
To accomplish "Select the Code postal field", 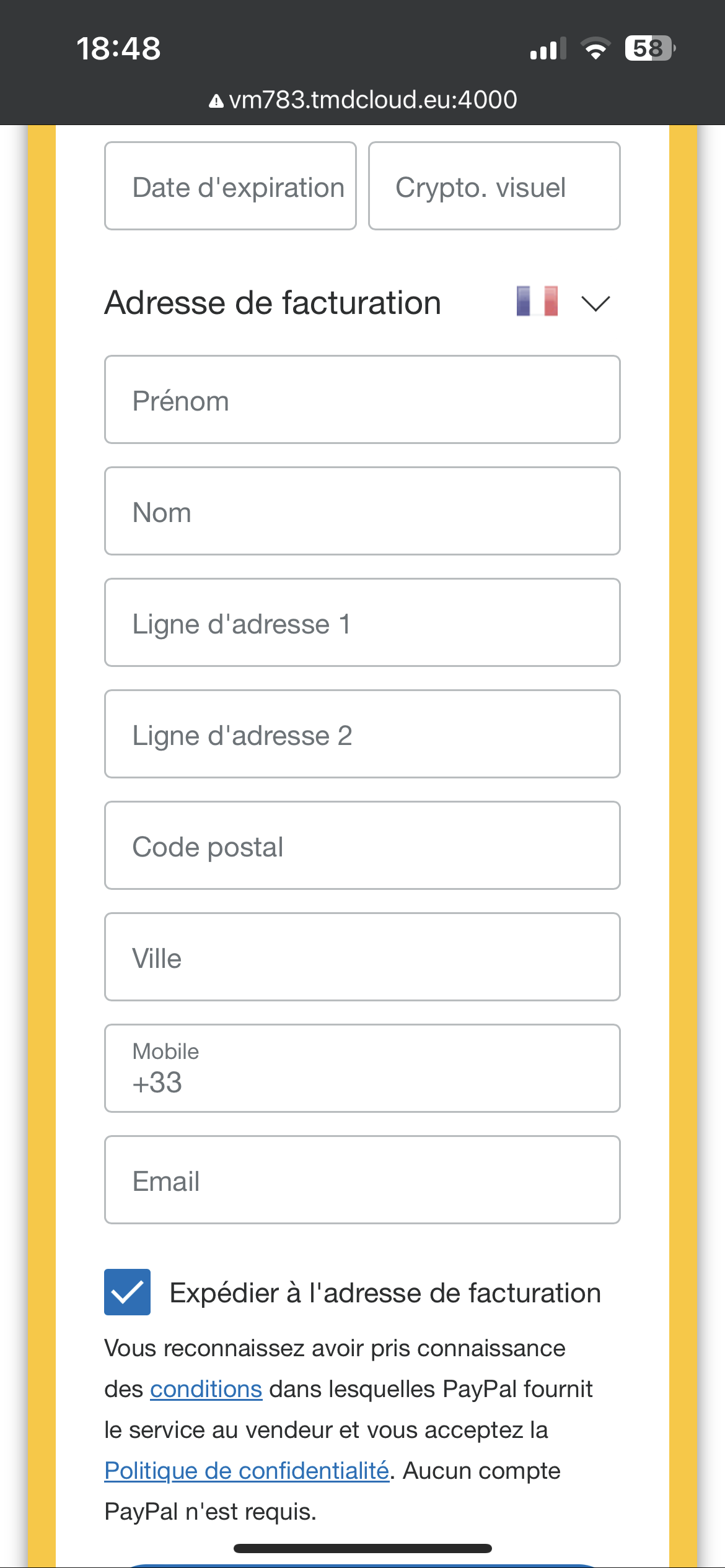I will (x=362, y=845).
